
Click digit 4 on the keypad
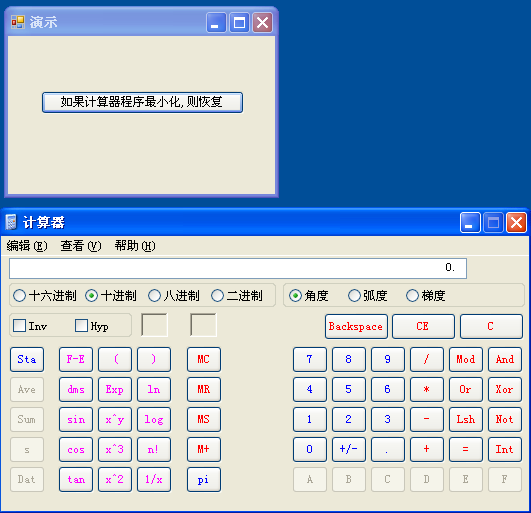point(310,389)
